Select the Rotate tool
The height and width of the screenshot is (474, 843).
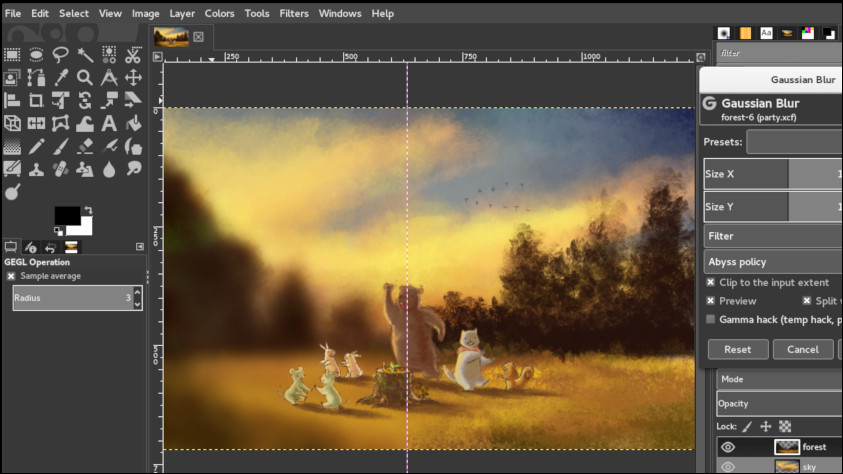(x=84, y=100)
